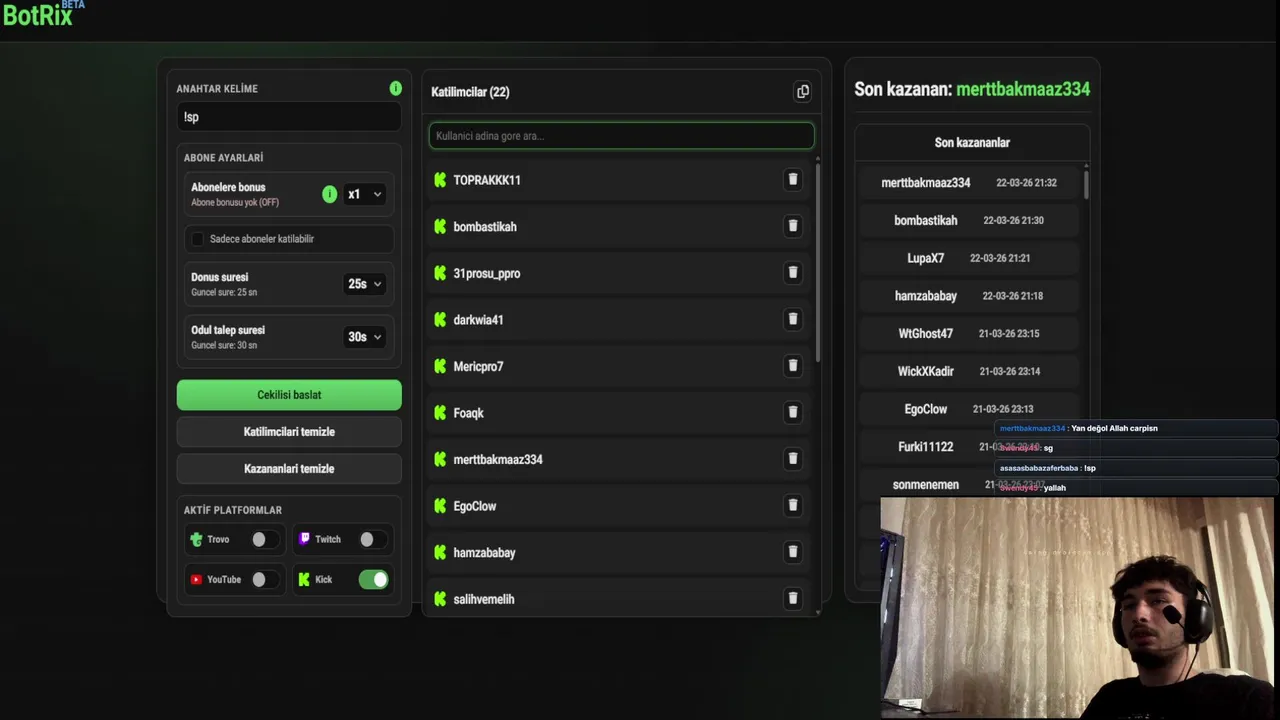The width and height of the screenshot is (1280, 720).
Task: Check Sadece aboneler katilabilir checkbox
Action: pos(197,239)
